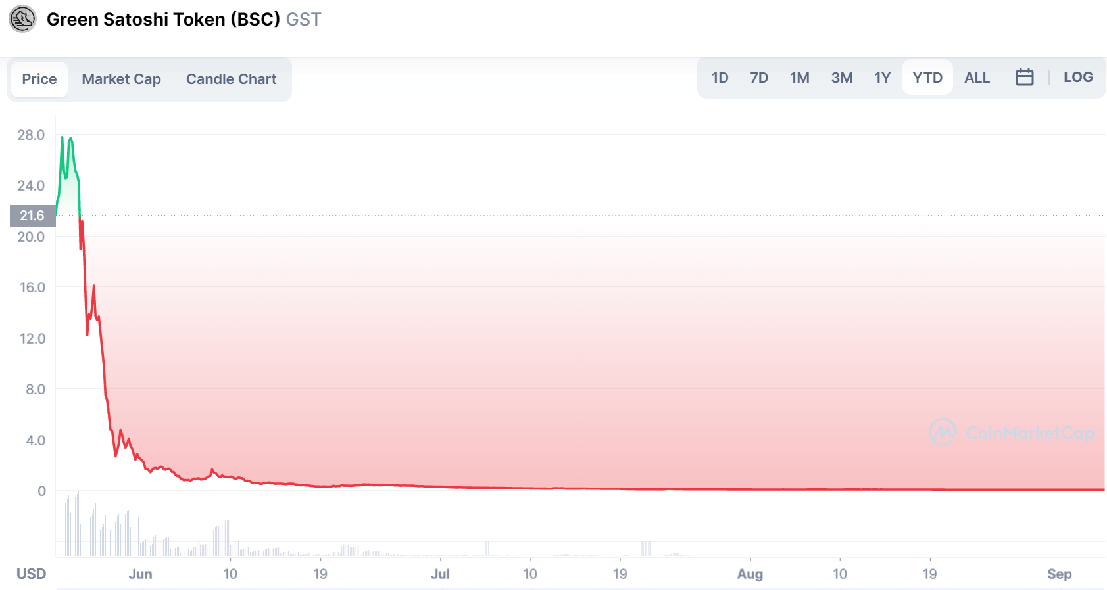Toggle the LOG scale option
The height and width of the screenshot is (590, 1107).
point(1078,77)
